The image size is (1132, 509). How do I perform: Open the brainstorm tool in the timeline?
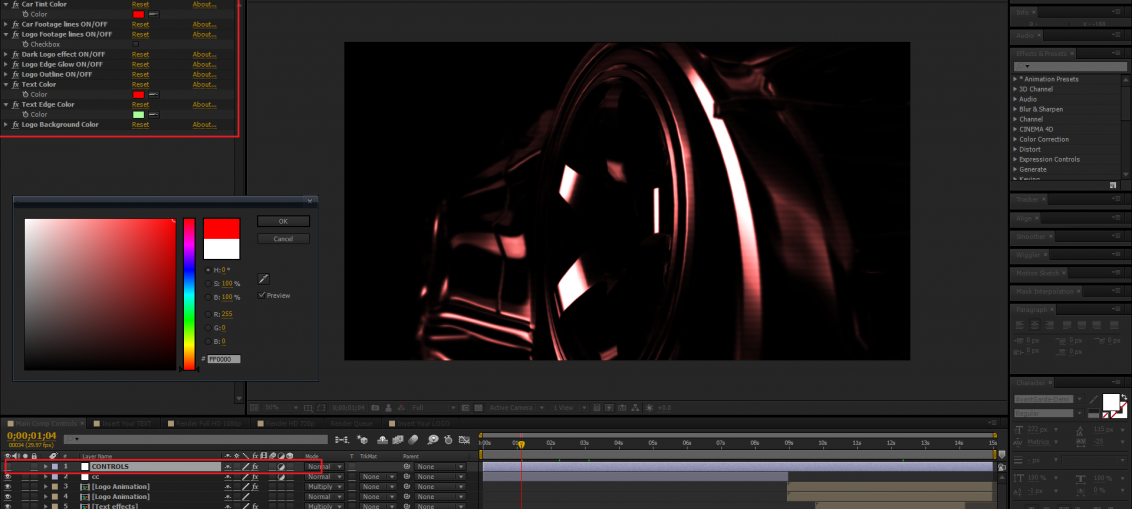[x=433, y=439]
